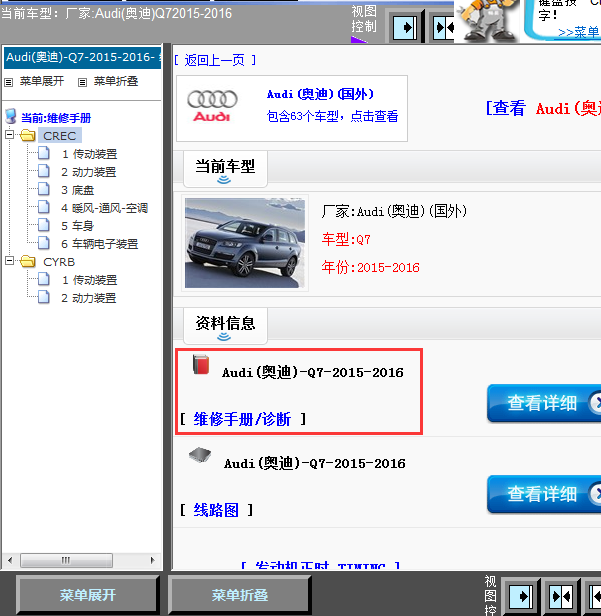The image size is (601, 616).
Task: Open CREC item 1 传动装置
Action: pos(90,154)
